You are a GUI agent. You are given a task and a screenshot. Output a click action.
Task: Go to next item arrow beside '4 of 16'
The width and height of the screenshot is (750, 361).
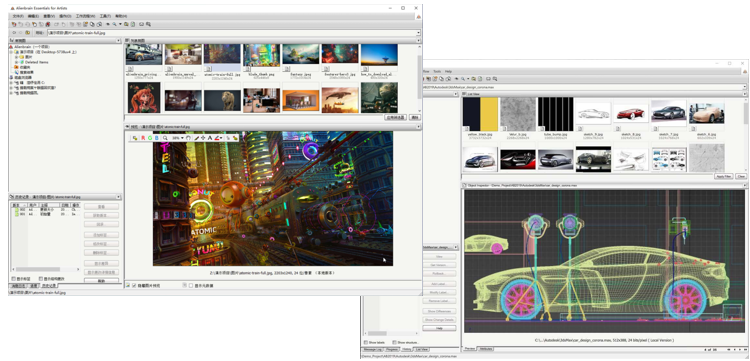(740, 350)
